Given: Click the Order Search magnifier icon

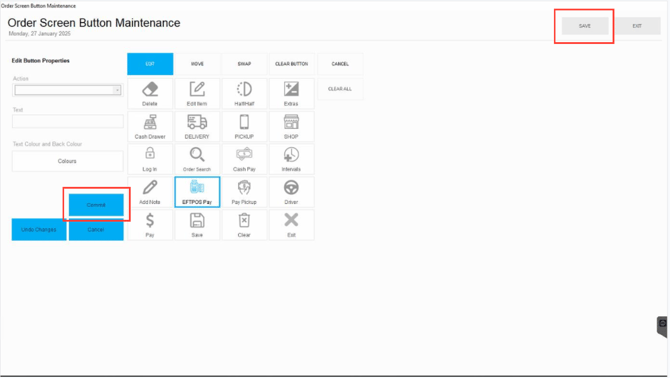Looking at the screenshot, I should pos(197,159).
